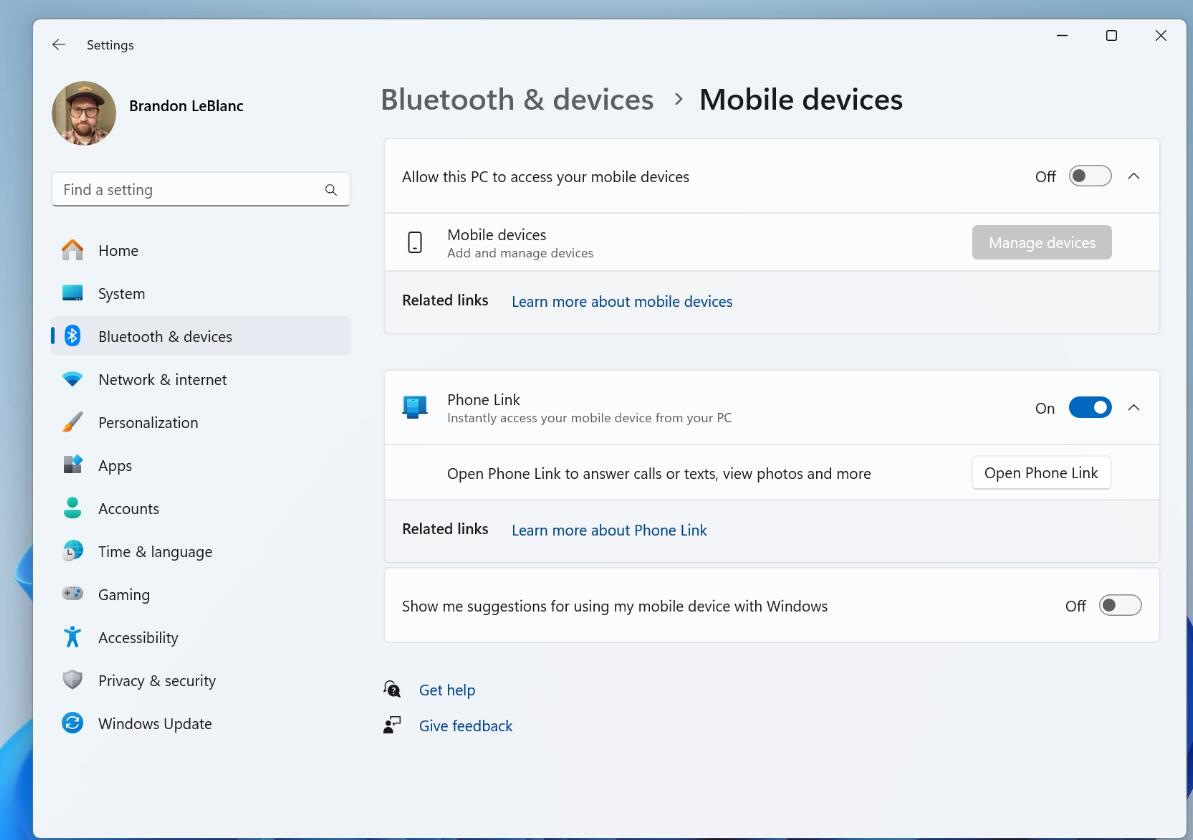
Task: Collapse the Phone Link section
Action: tap(1133, 407)
